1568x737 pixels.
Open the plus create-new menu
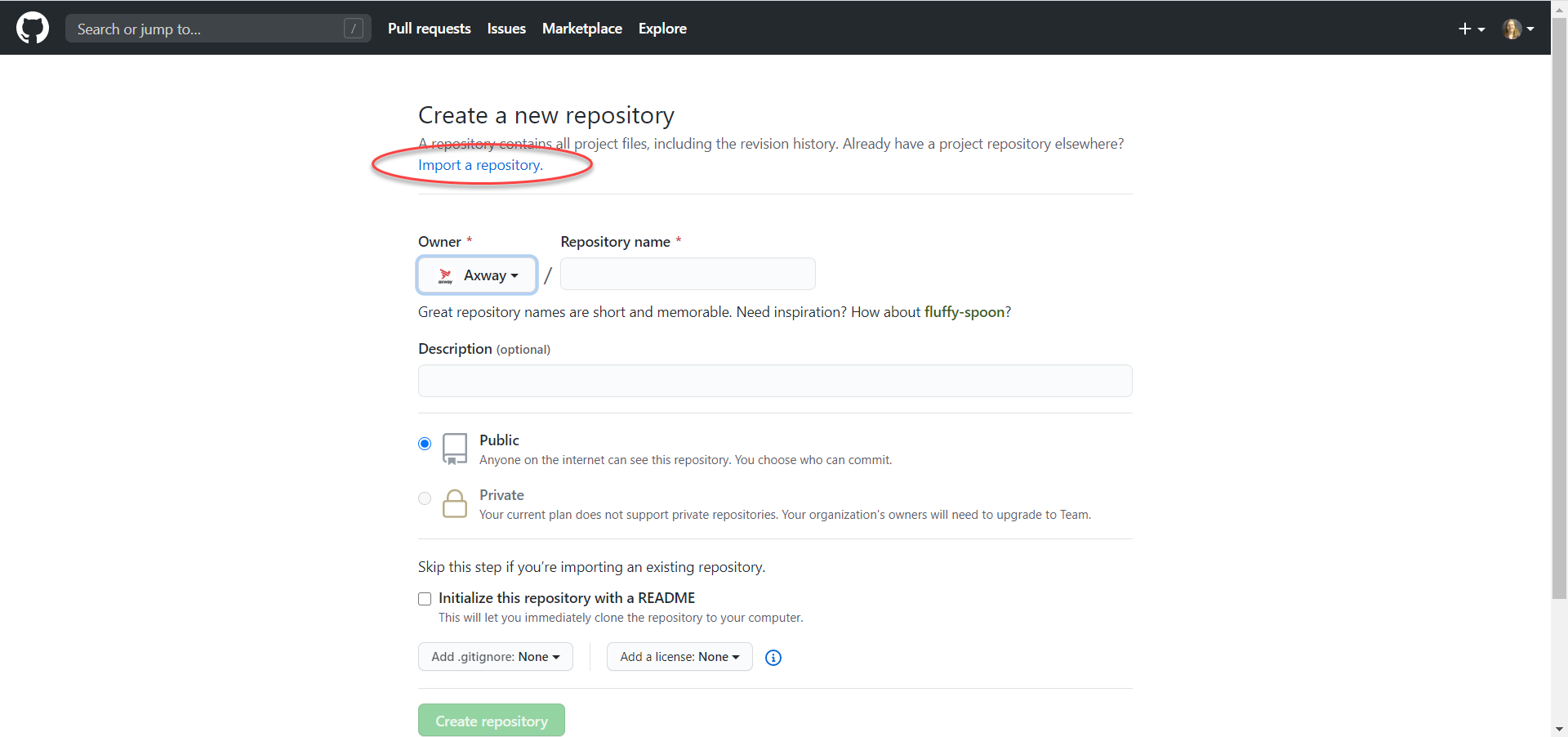click(x=1472, y=29)
